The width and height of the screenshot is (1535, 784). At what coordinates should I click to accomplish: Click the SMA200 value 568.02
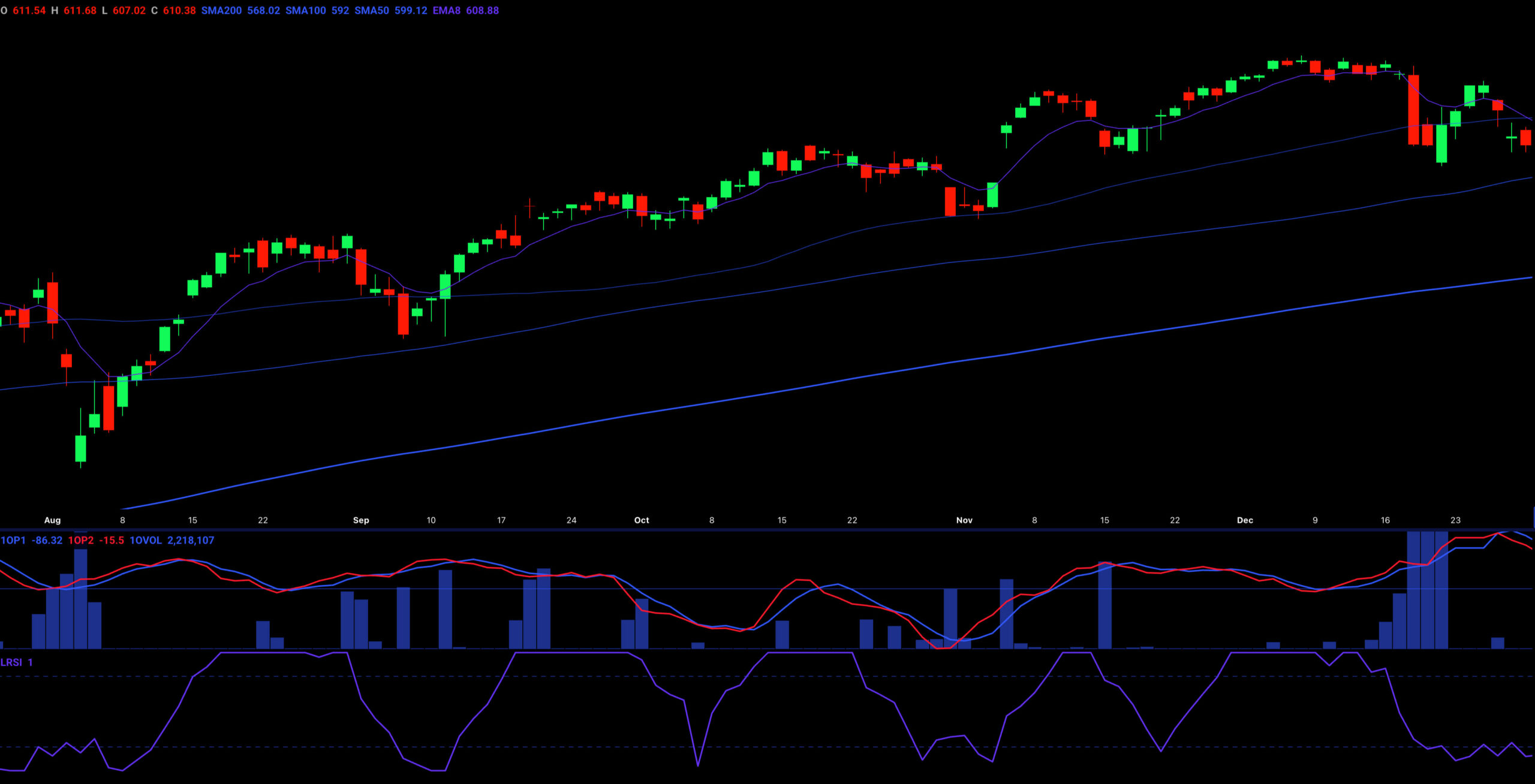(263, 11)
